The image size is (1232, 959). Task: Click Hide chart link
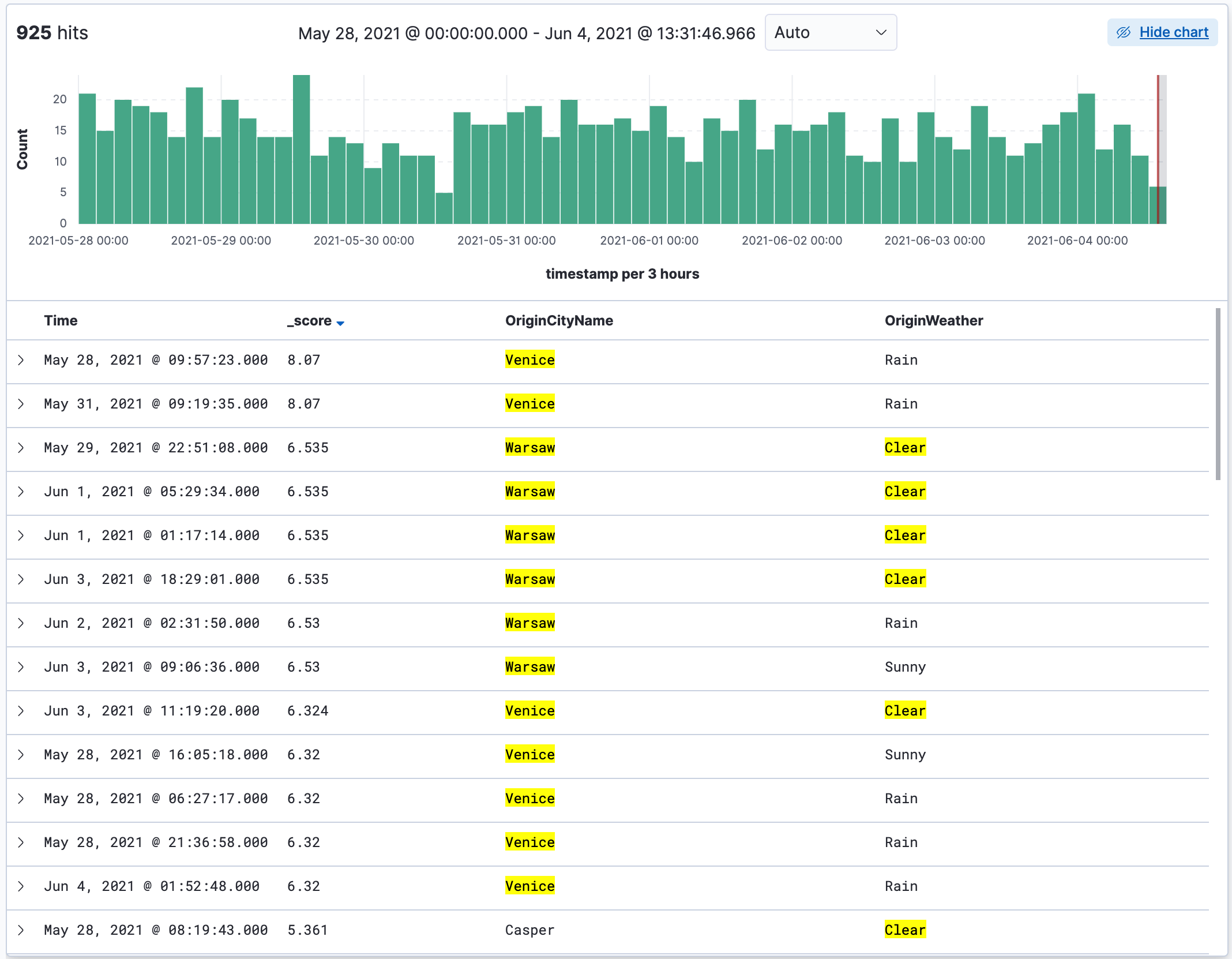[x=1173, y=32]
